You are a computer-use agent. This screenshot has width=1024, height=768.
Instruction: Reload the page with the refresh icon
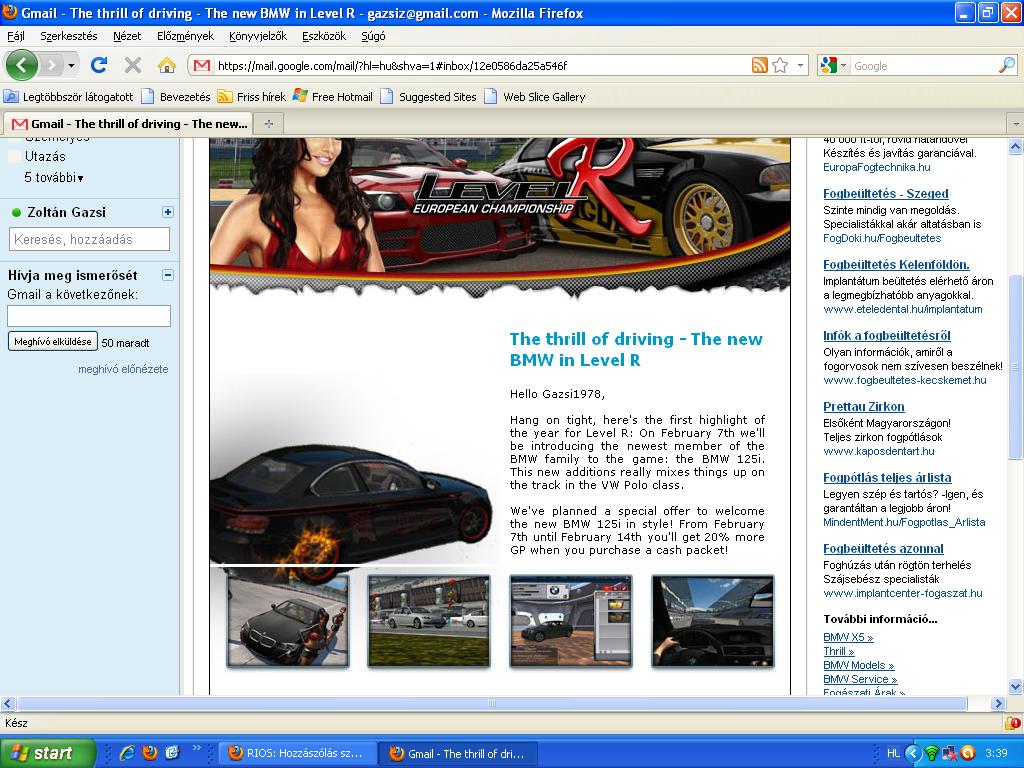pyautogui.click(x=99, y=65)
